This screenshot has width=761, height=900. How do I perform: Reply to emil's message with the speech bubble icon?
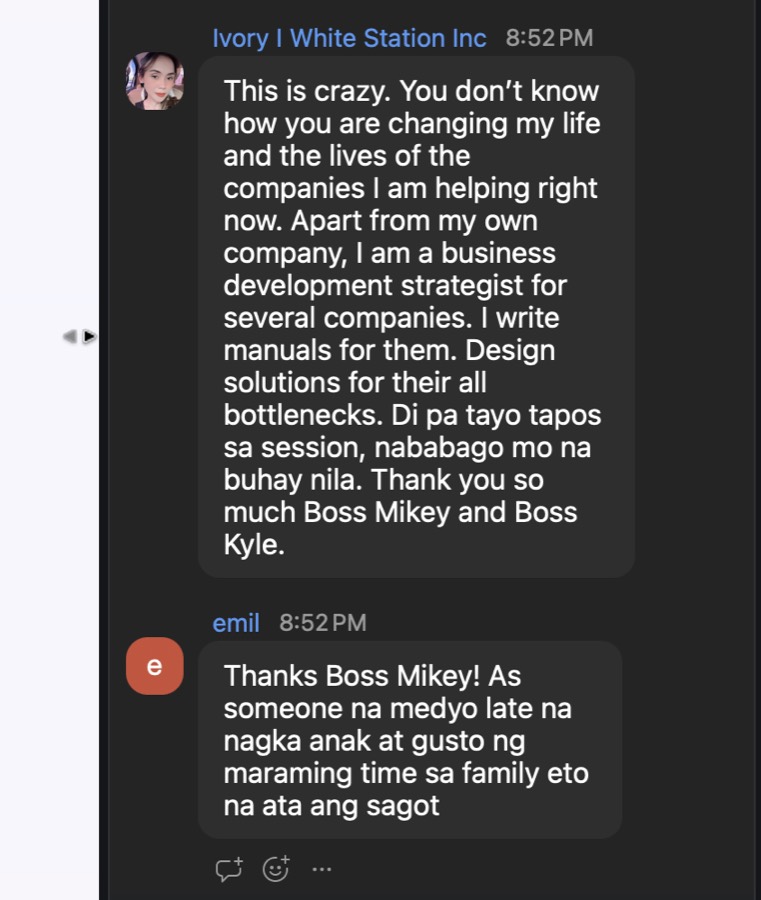229,869
